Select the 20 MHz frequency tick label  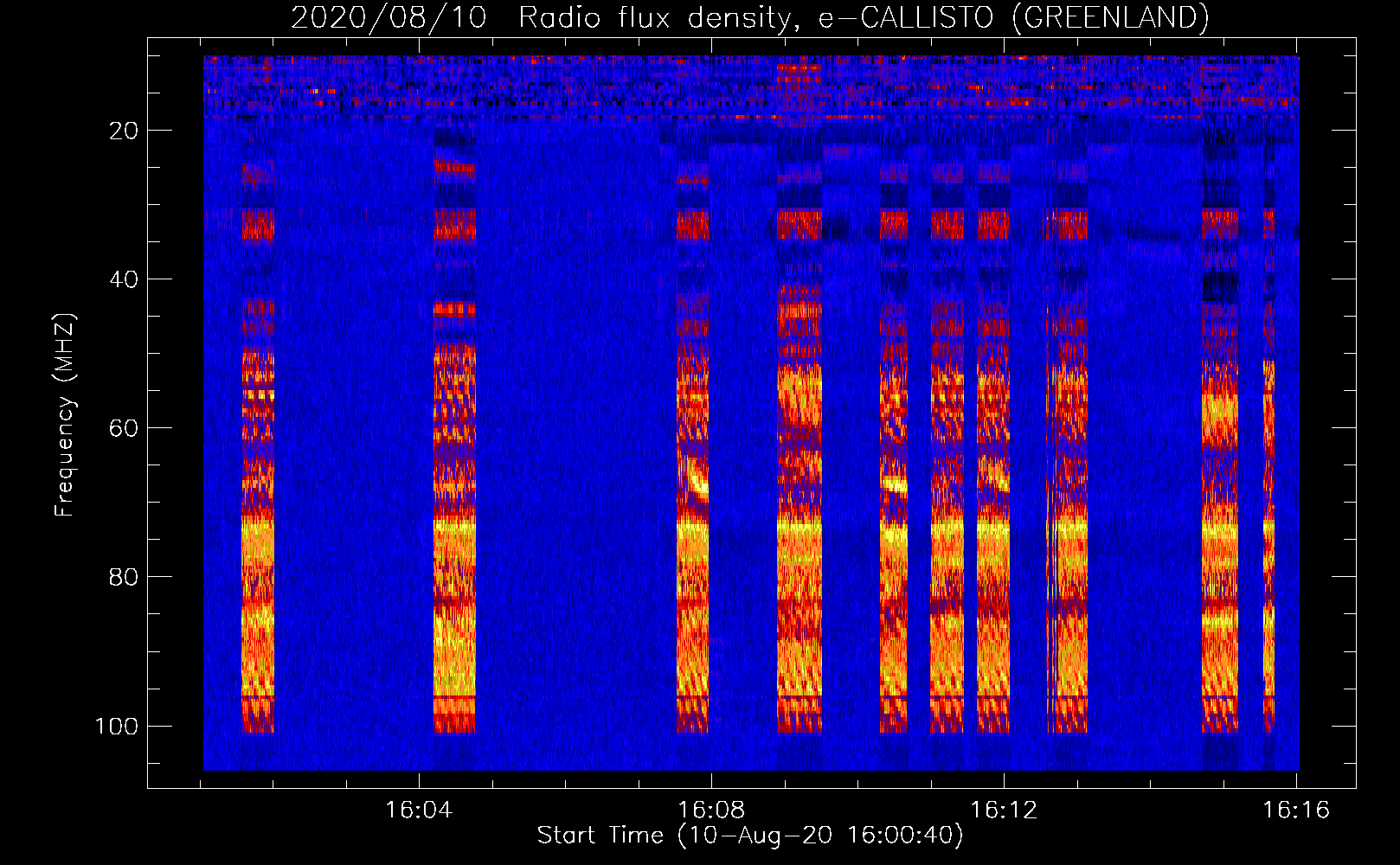124,131
